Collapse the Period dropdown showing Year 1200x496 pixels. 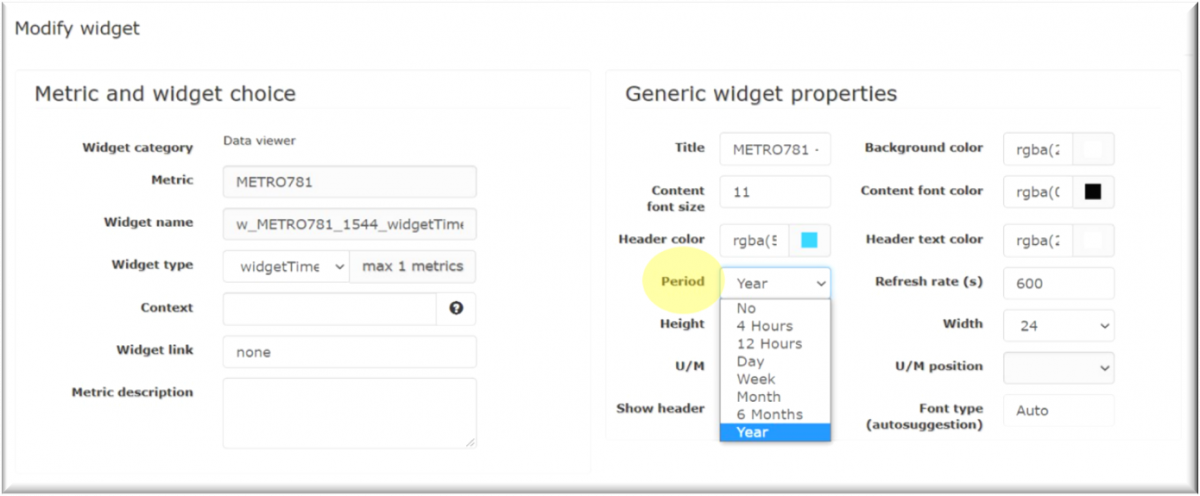tap(775, 284)
